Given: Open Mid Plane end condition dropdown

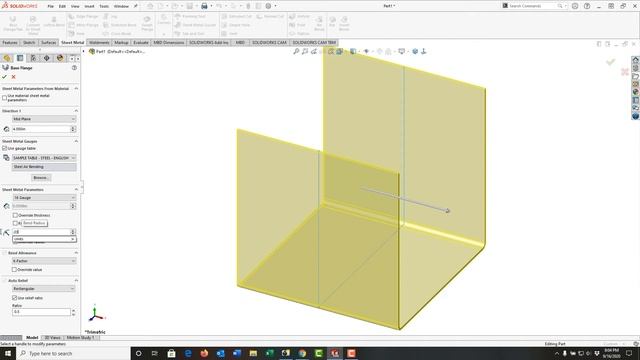Looking at the screenshot, I should [44, 119].
